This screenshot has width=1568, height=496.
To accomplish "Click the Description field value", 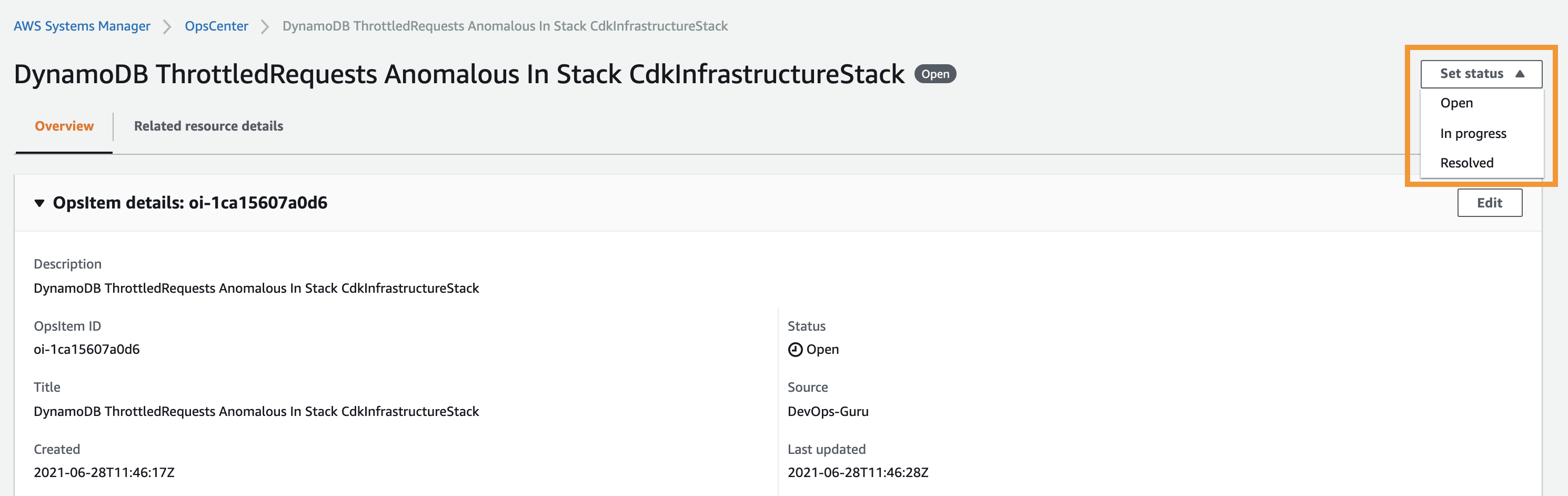I will [256, 288].
